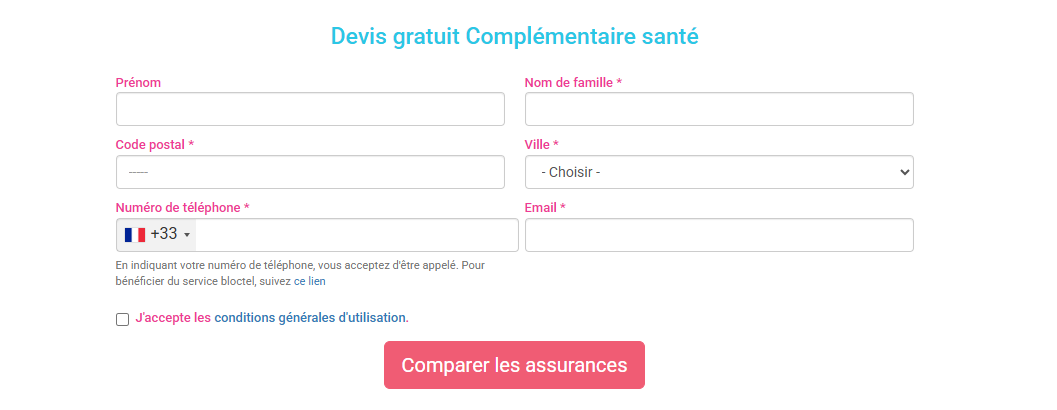Open country code arrow beside +33
Viewport: 1057px width, 410px height.
click(x=187, y=235)
